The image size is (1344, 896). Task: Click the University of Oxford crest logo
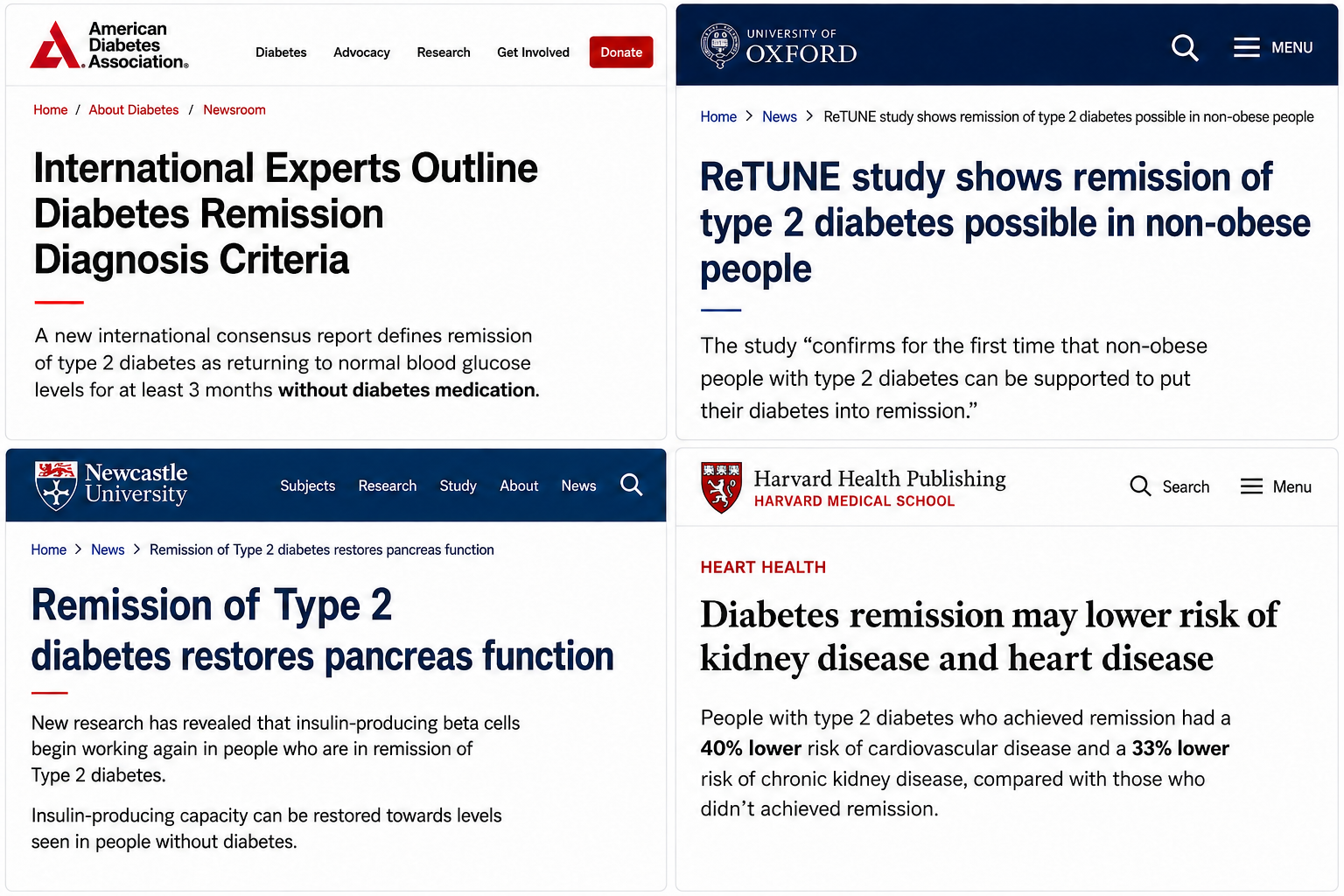tap(720, 45)
